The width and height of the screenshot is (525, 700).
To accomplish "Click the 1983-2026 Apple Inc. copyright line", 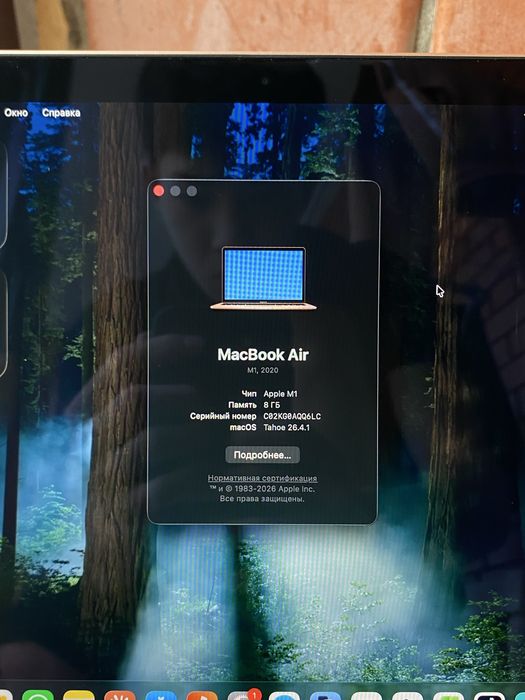I will point(262,489).
